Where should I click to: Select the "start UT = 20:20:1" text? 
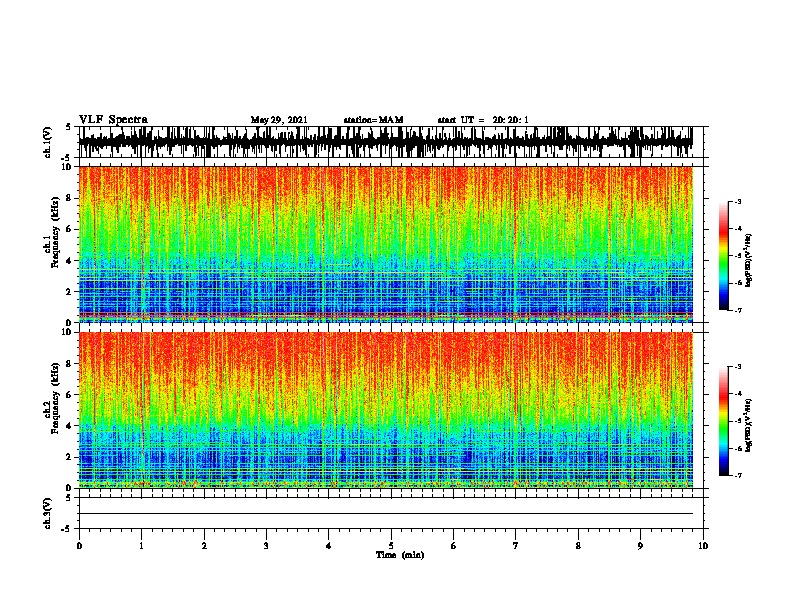[x=483, y=120]
